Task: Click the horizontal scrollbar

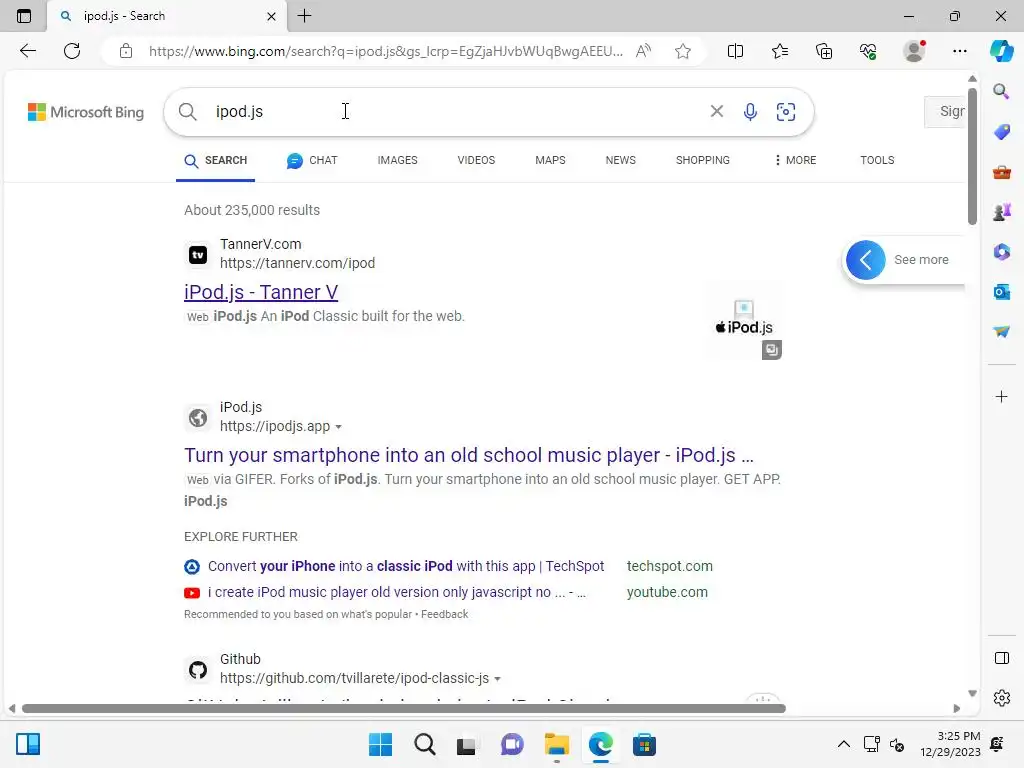Action: tap(403, 709)
